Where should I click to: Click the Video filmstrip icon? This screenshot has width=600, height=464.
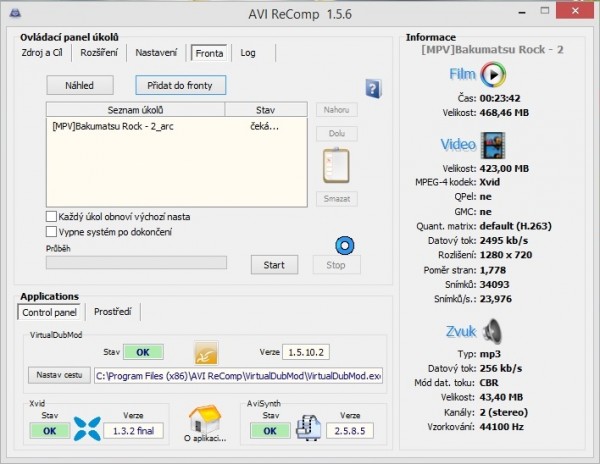click(x=493, y=145)
